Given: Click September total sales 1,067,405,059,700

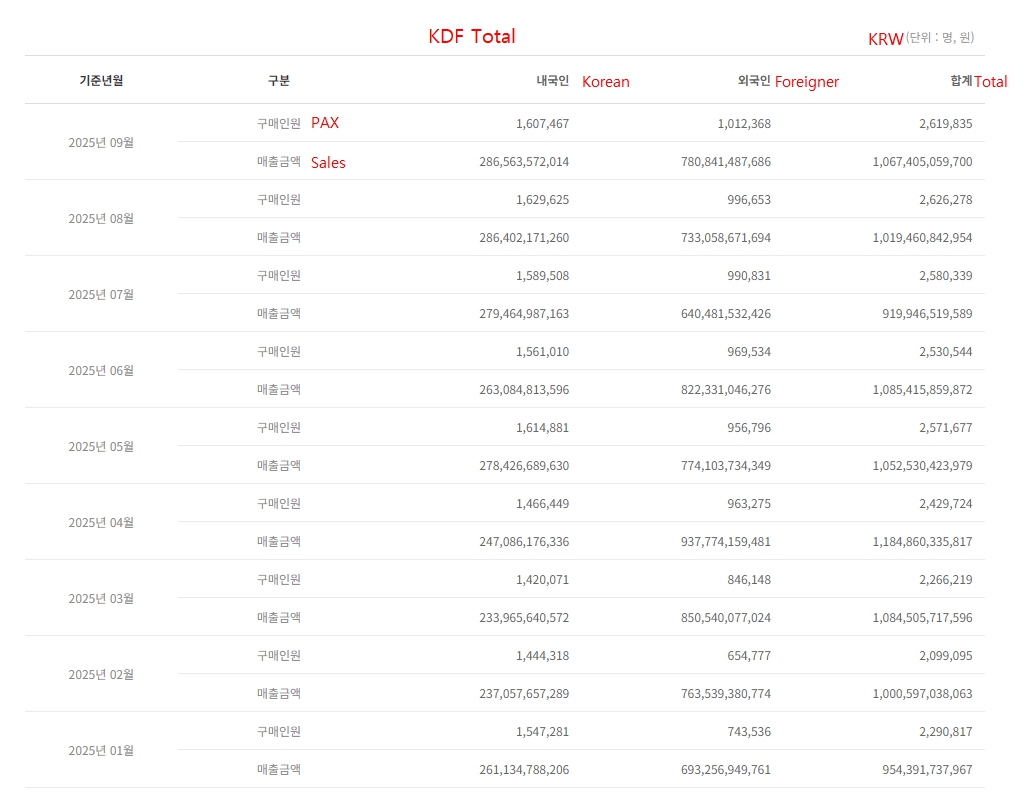Looking at the screenshot, I should pyautogui.click(x=922, y=162).
